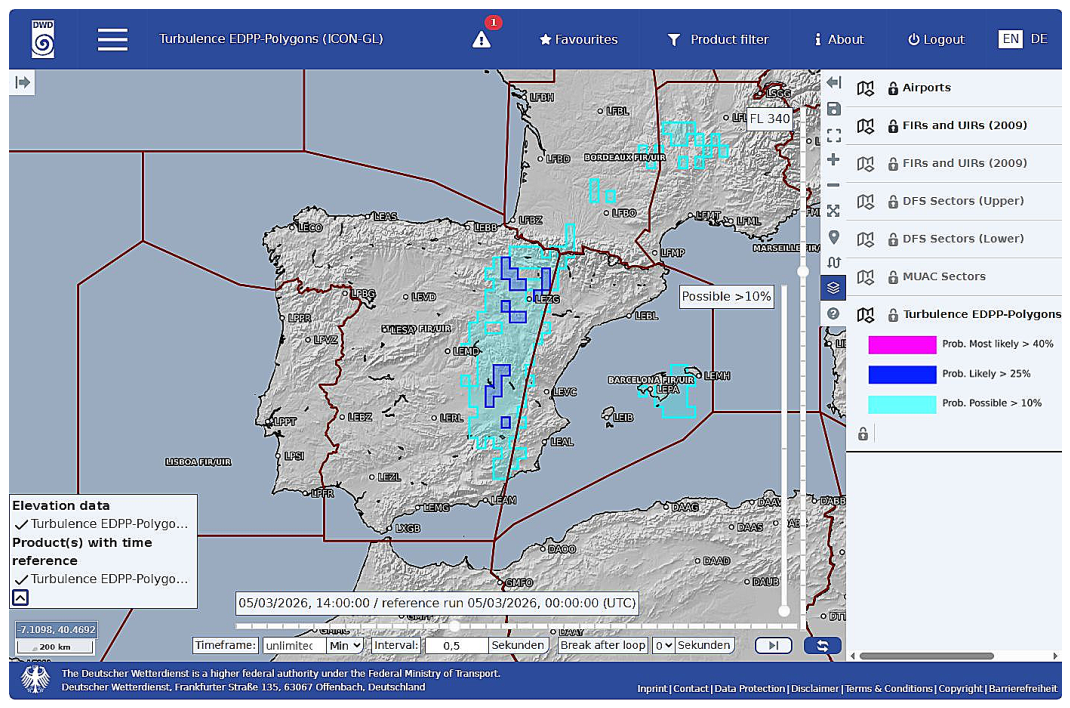
Task: Toggle the lock on DFS Sectors (Lower)
Action: pyautogui.click(x=893, y=239)
